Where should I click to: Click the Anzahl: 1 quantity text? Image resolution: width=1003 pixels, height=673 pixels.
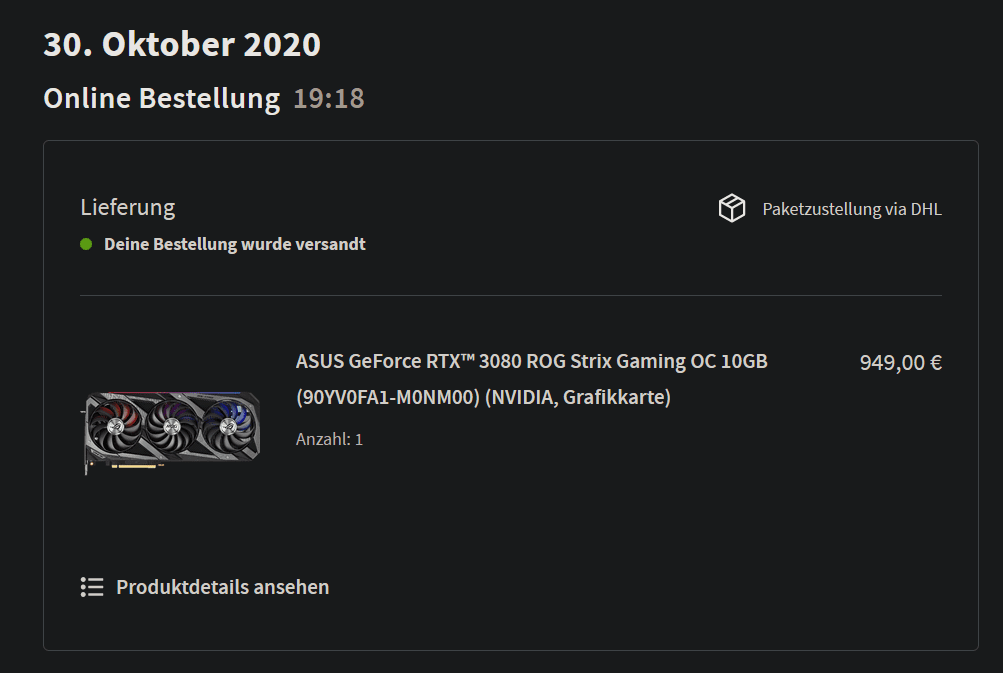(x=329, y=439)
